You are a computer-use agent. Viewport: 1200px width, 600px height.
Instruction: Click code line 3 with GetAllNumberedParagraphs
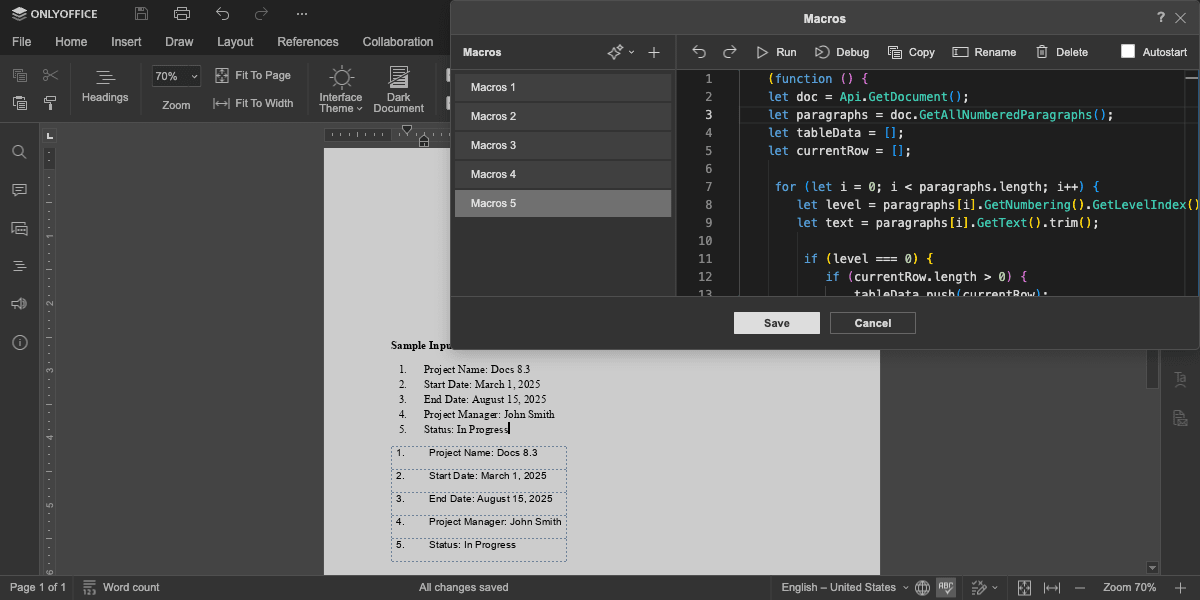tap(940, 115)
